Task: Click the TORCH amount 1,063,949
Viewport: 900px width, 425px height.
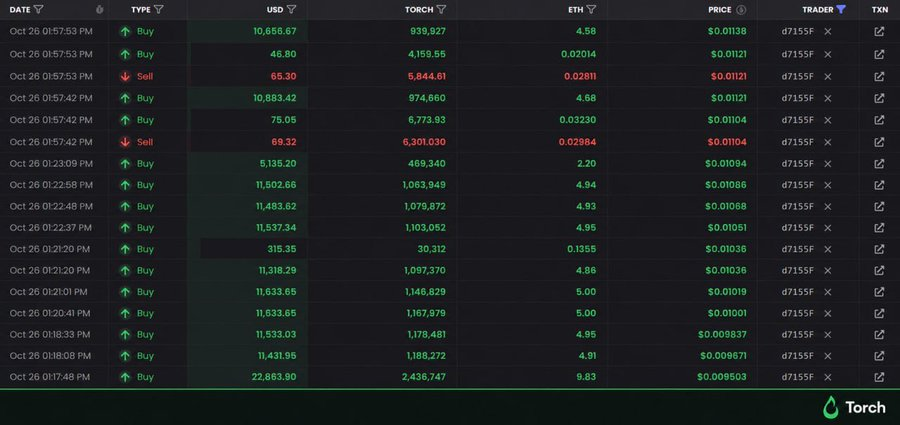Action: [x=422, y=185]
